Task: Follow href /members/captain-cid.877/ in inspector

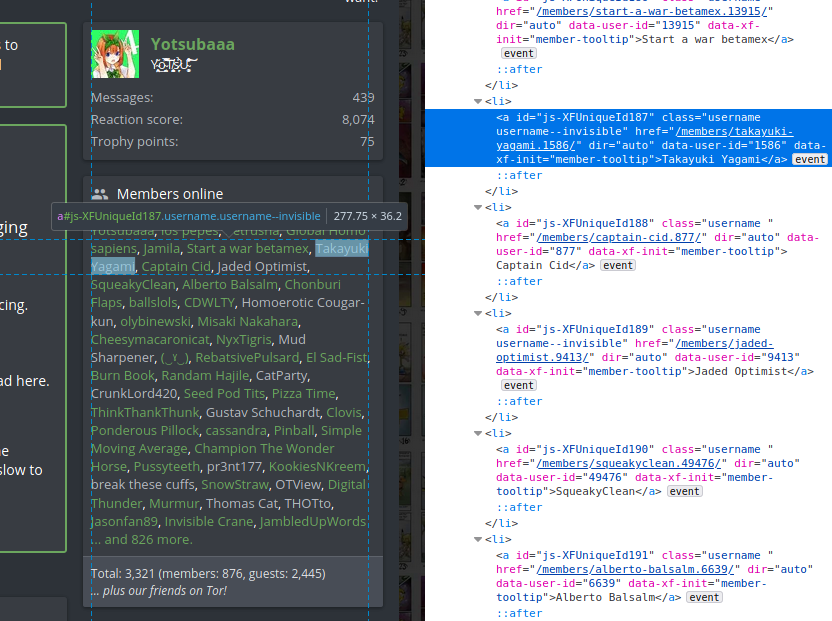Action: coord(618,237)
